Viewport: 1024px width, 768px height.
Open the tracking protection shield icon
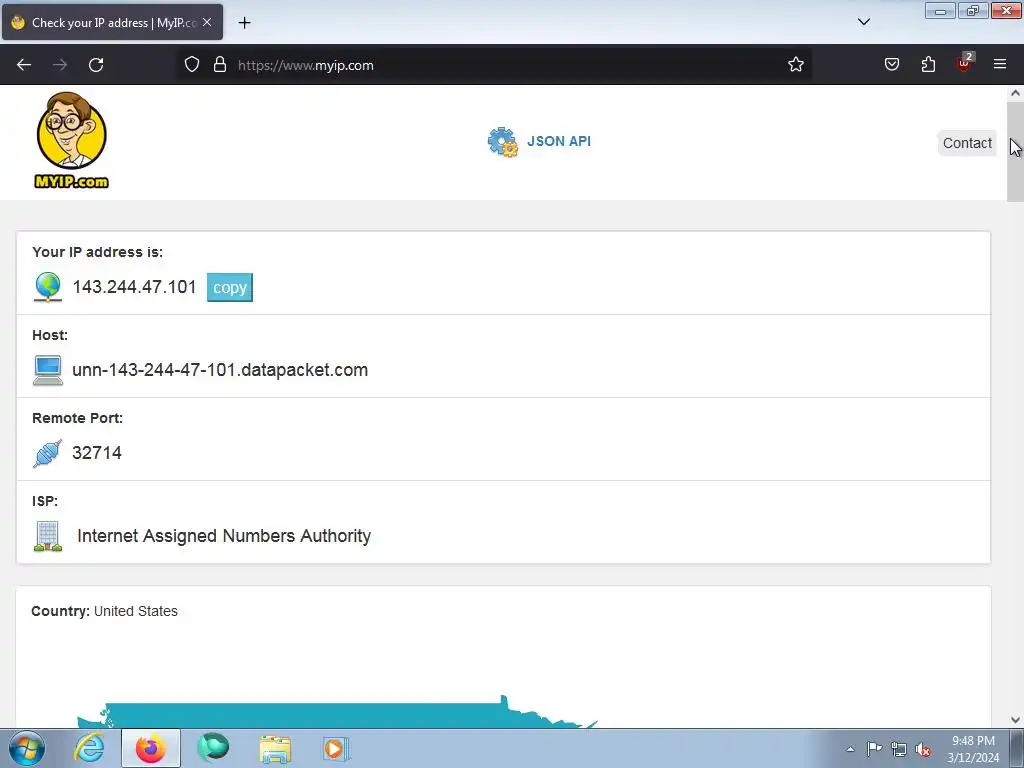point(191,65)
